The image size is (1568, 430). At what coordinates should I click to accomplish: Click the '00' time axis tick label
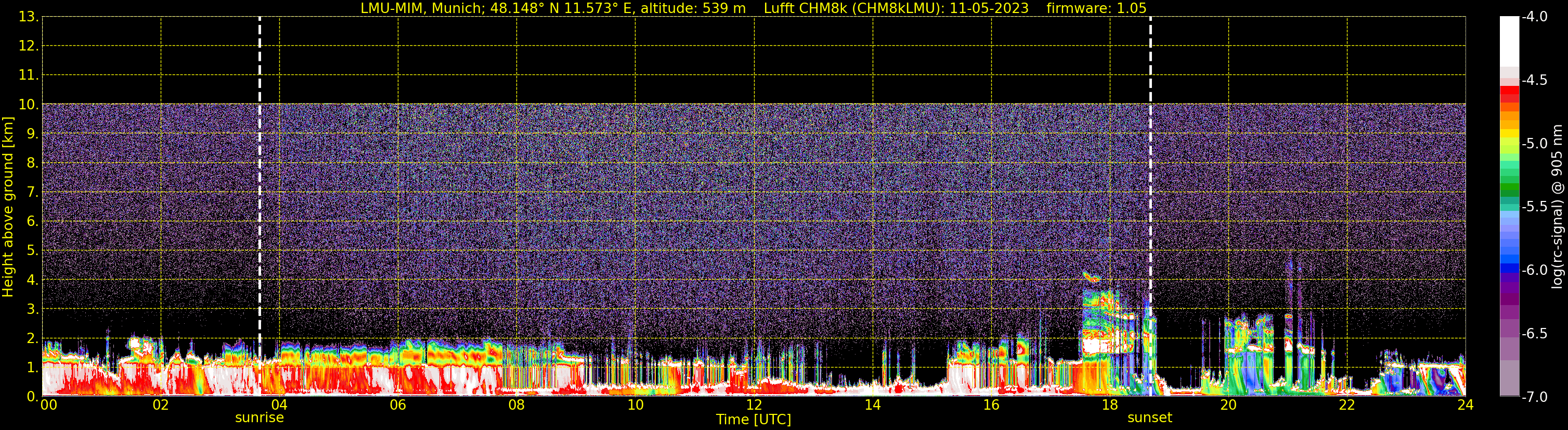coord(49,405)
